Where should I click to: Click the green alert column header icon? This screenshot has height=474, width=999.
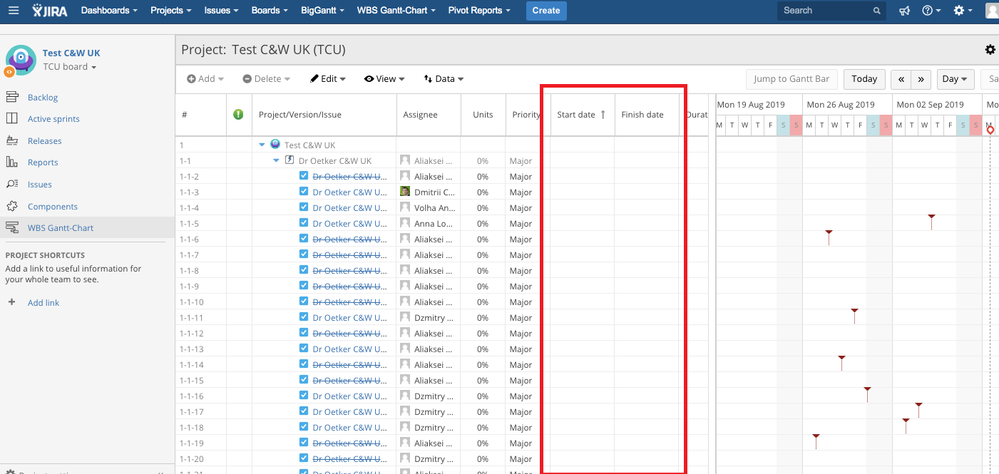[x=238, y=114]
